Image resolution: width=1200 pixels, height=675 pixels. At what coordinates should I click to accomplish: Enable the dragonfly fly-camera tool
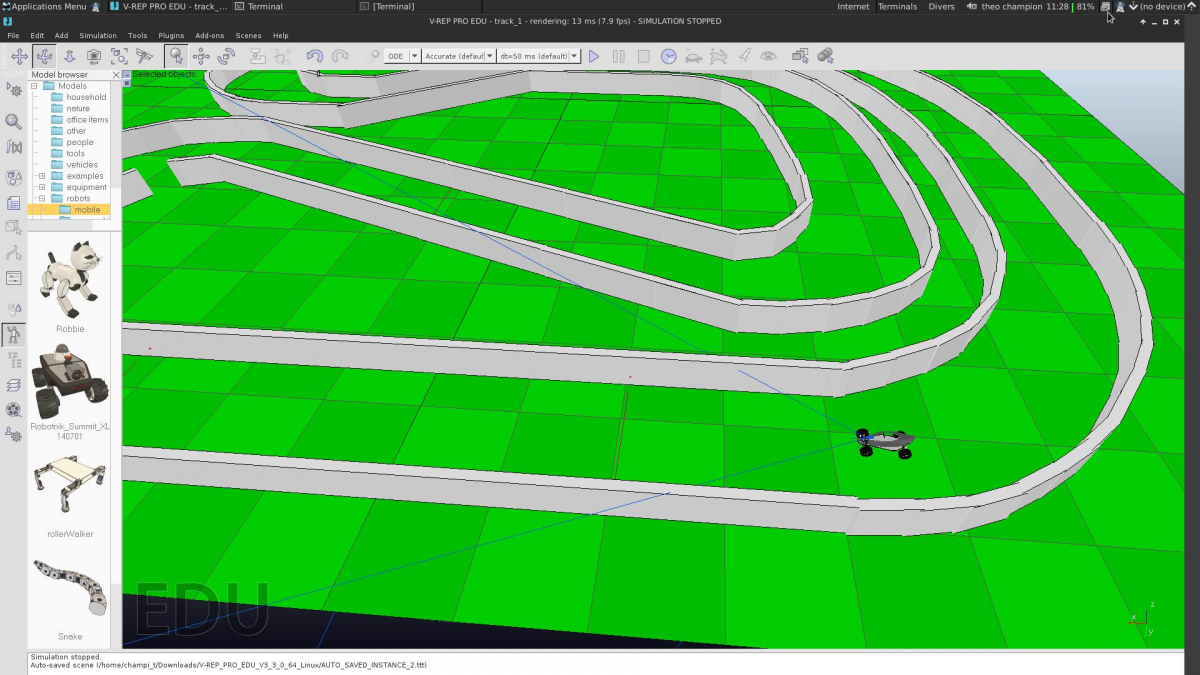tap(145, 57)
